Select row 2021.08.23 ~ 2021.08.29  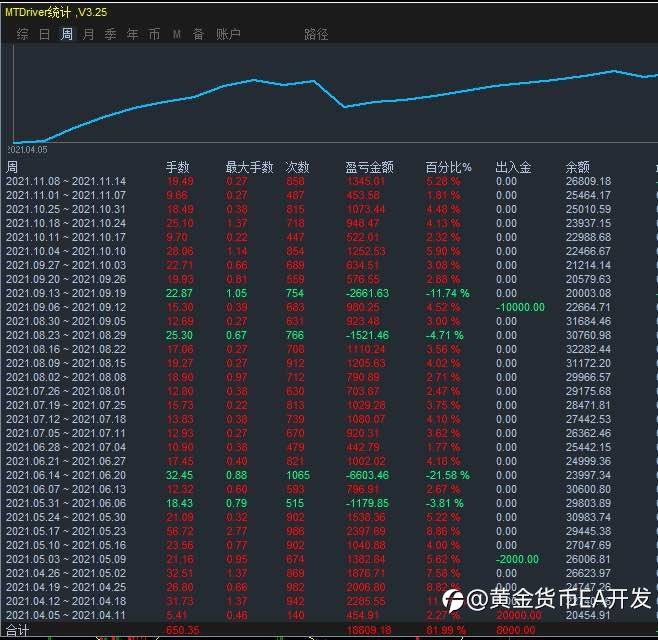click(329, 335)
